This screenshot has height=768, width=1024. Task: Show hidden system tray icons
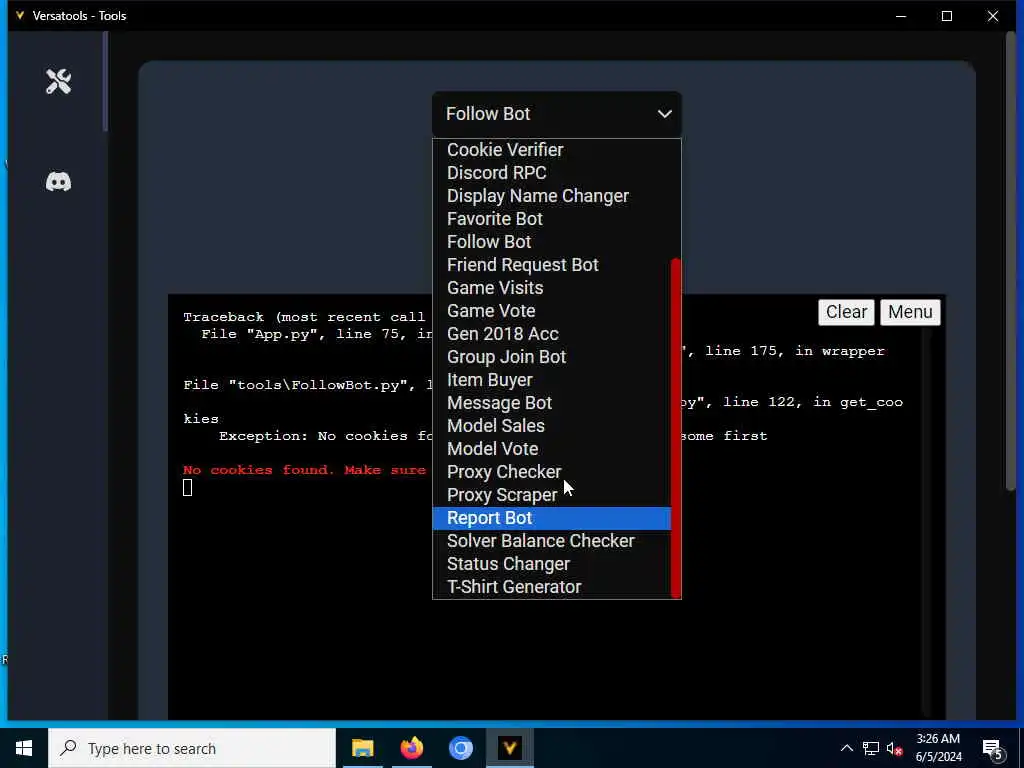[x=846, y=748]
